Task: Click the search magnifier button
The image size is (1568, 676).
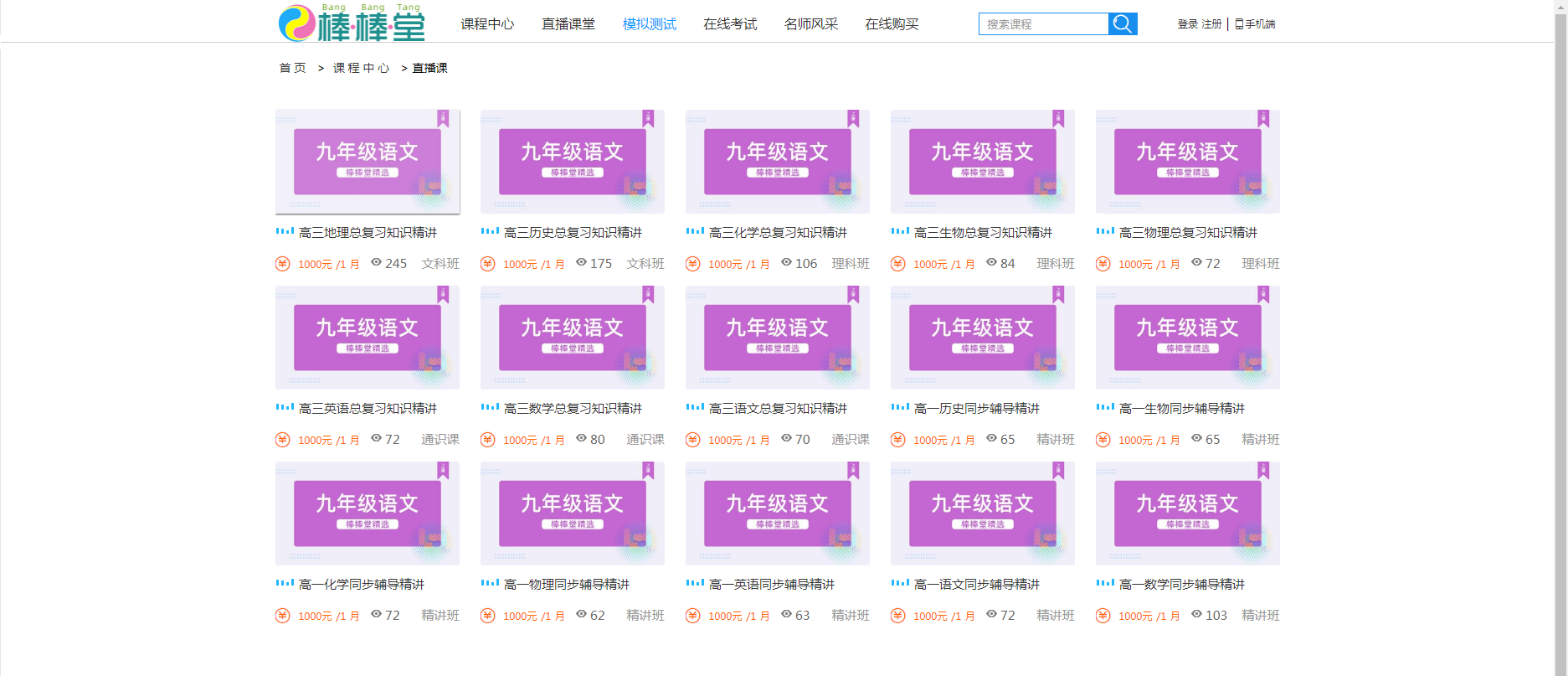Action: tap(1123, 23)
